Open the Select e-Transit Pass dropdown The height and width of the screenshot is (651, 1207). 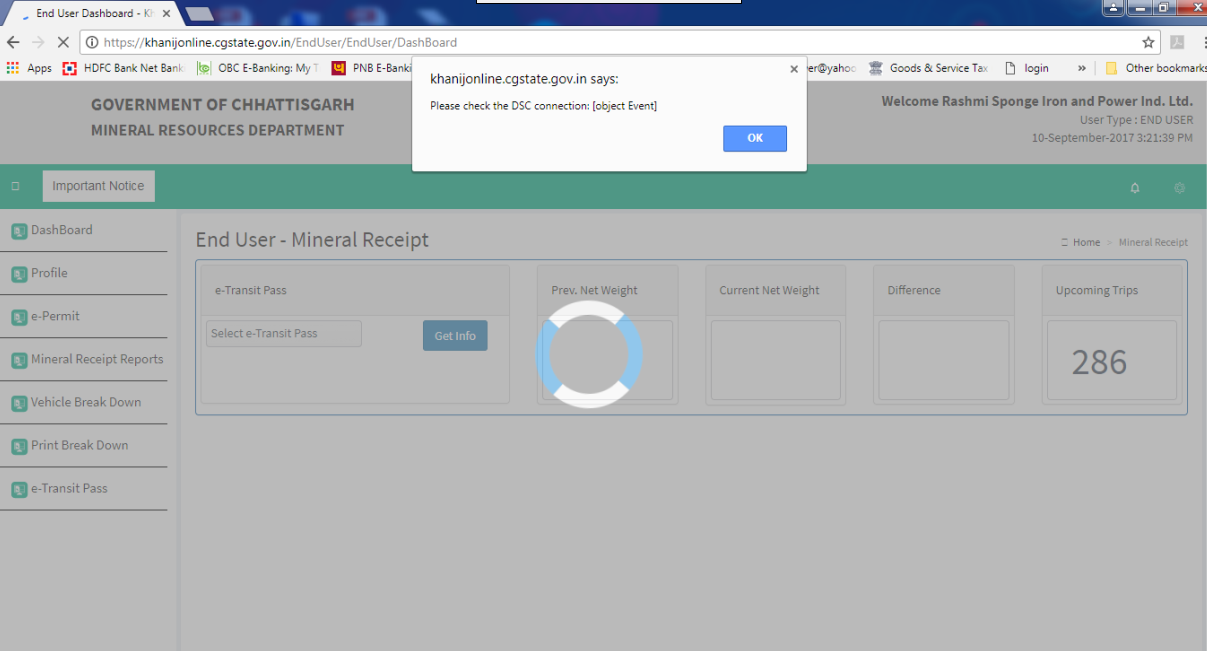pyautogui.click(x=283, y=333)
